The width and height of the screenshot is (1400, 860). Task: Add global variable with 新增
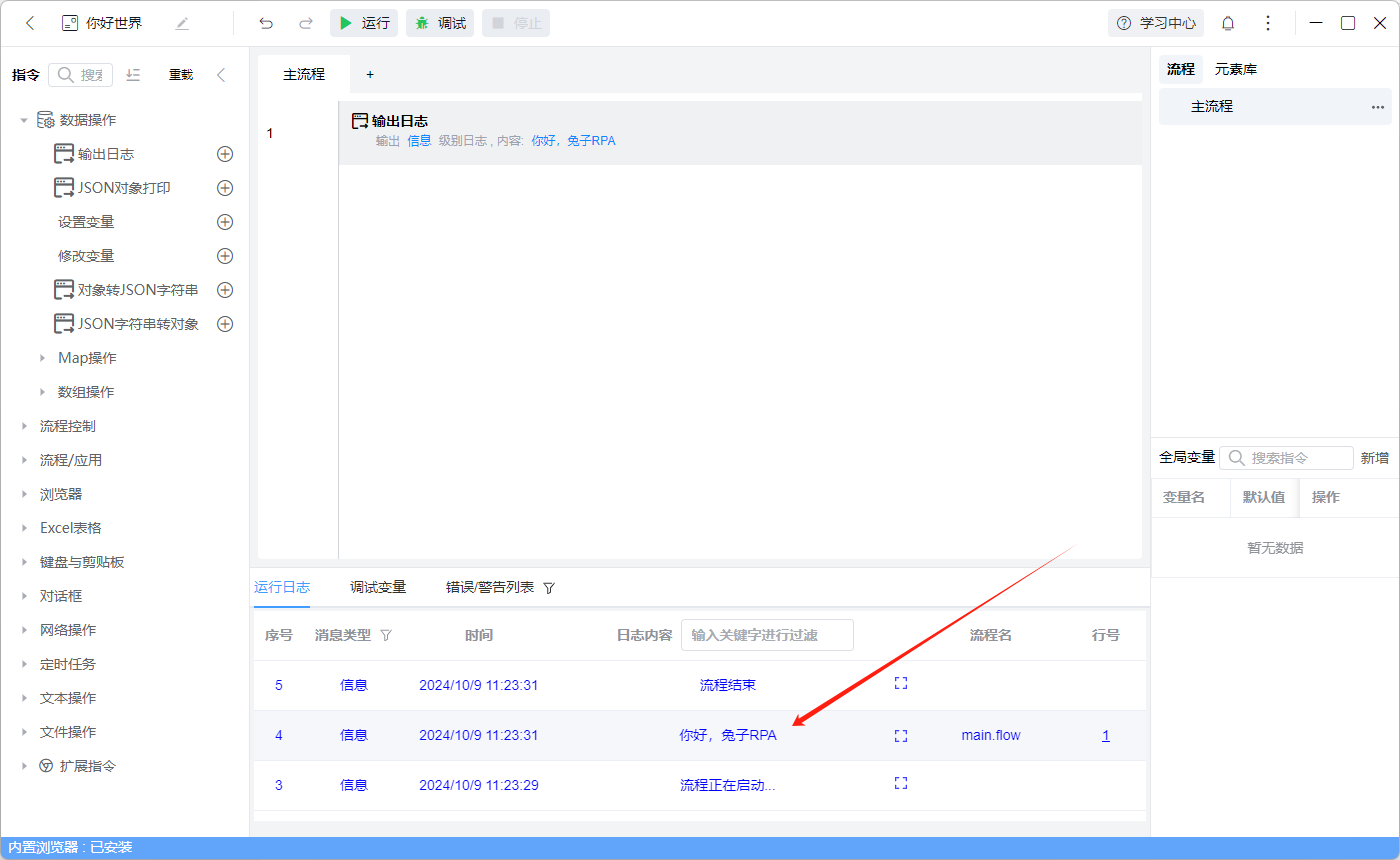tap(1375, 458)
